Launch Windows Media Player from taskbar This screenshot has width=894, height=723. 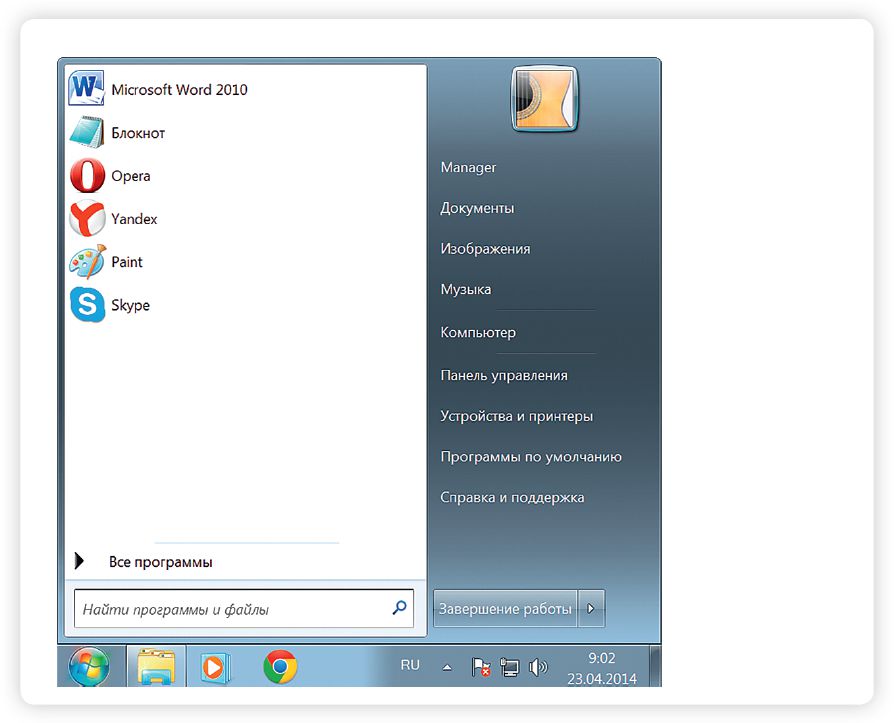click(215, 667)
